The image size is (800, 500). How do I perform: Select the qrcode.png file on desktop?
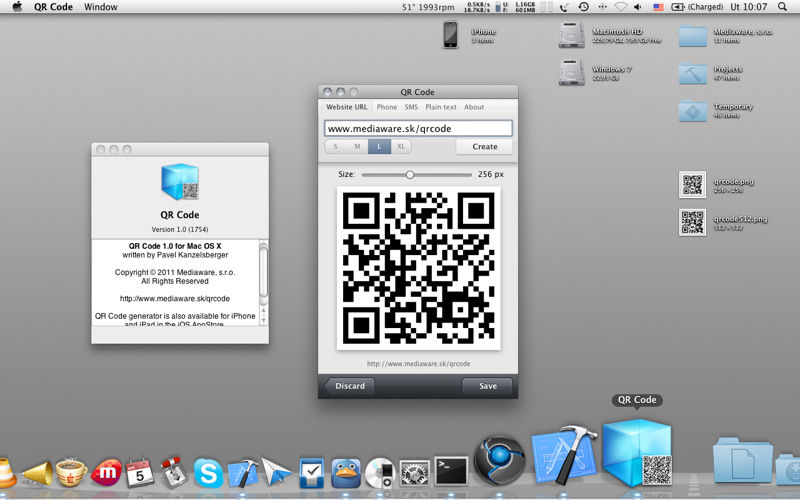tap(692, 184)
